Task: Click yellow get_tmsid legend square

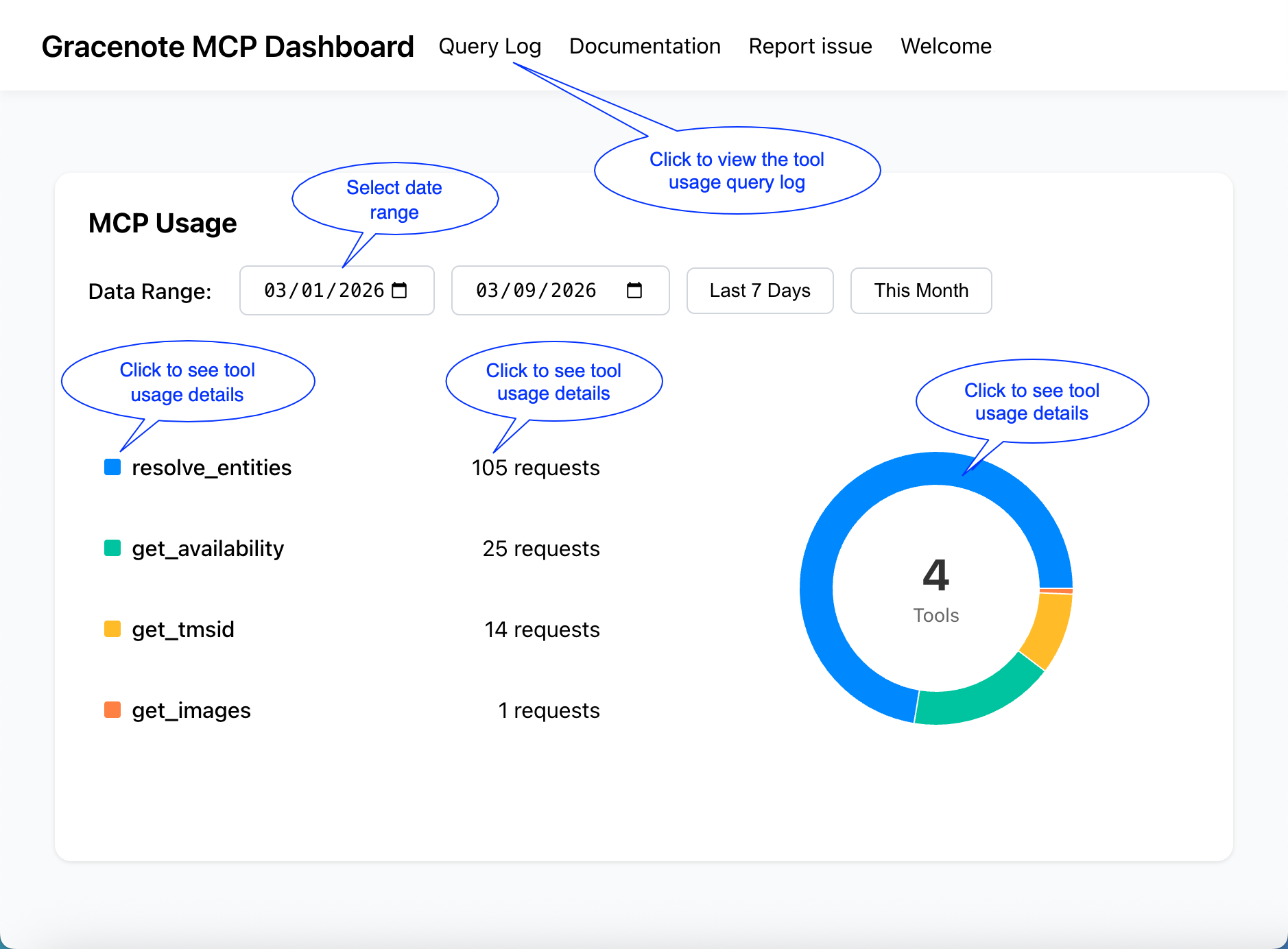Action: coord(112,629)
